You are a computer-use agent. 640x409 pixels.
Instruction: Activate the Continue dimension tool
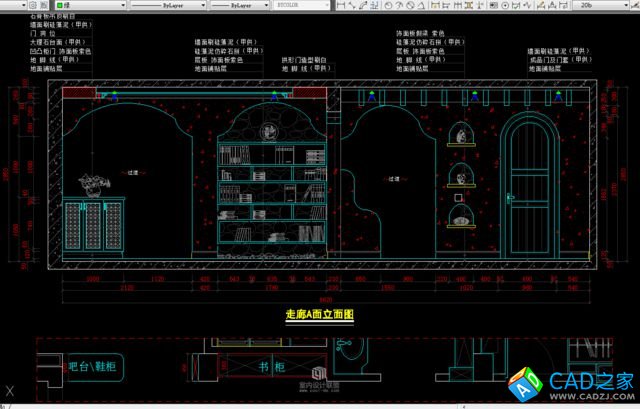pos(457,5)
